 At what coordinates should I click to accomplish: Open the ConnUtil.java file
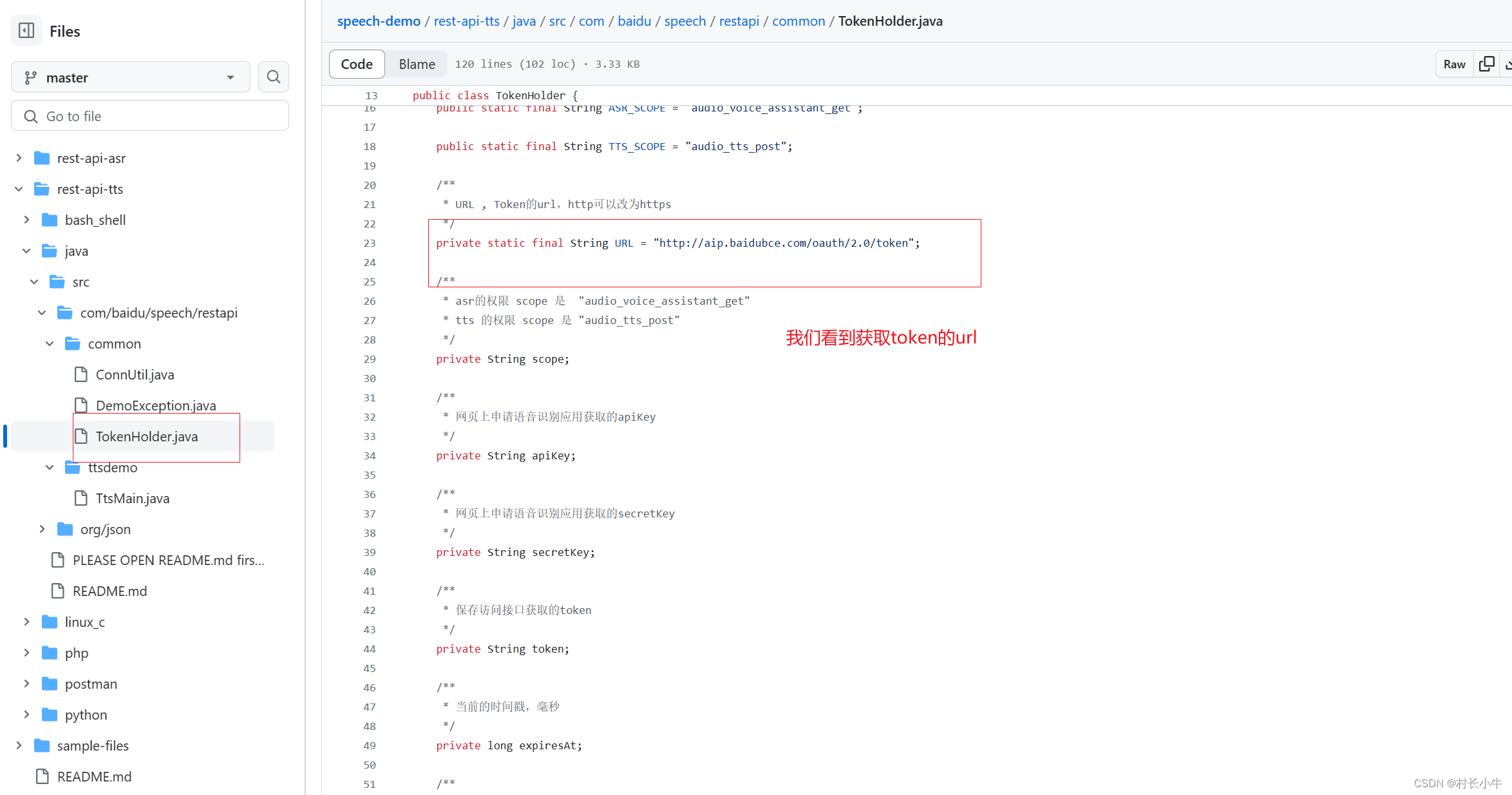point(135,374)
